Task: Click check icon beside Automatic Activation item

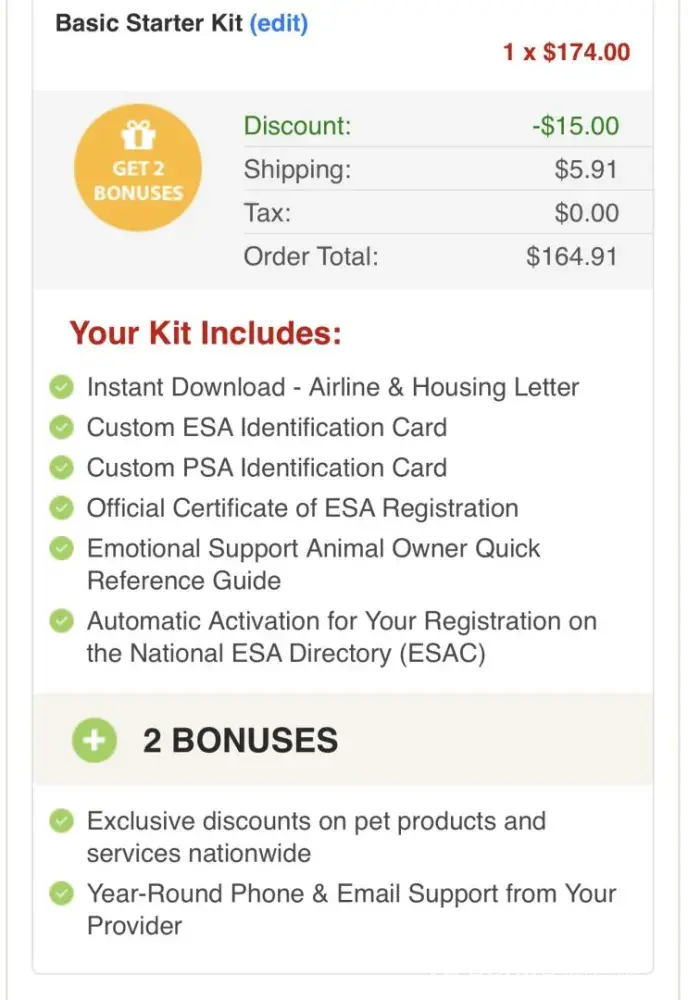Action: (62, 621)
